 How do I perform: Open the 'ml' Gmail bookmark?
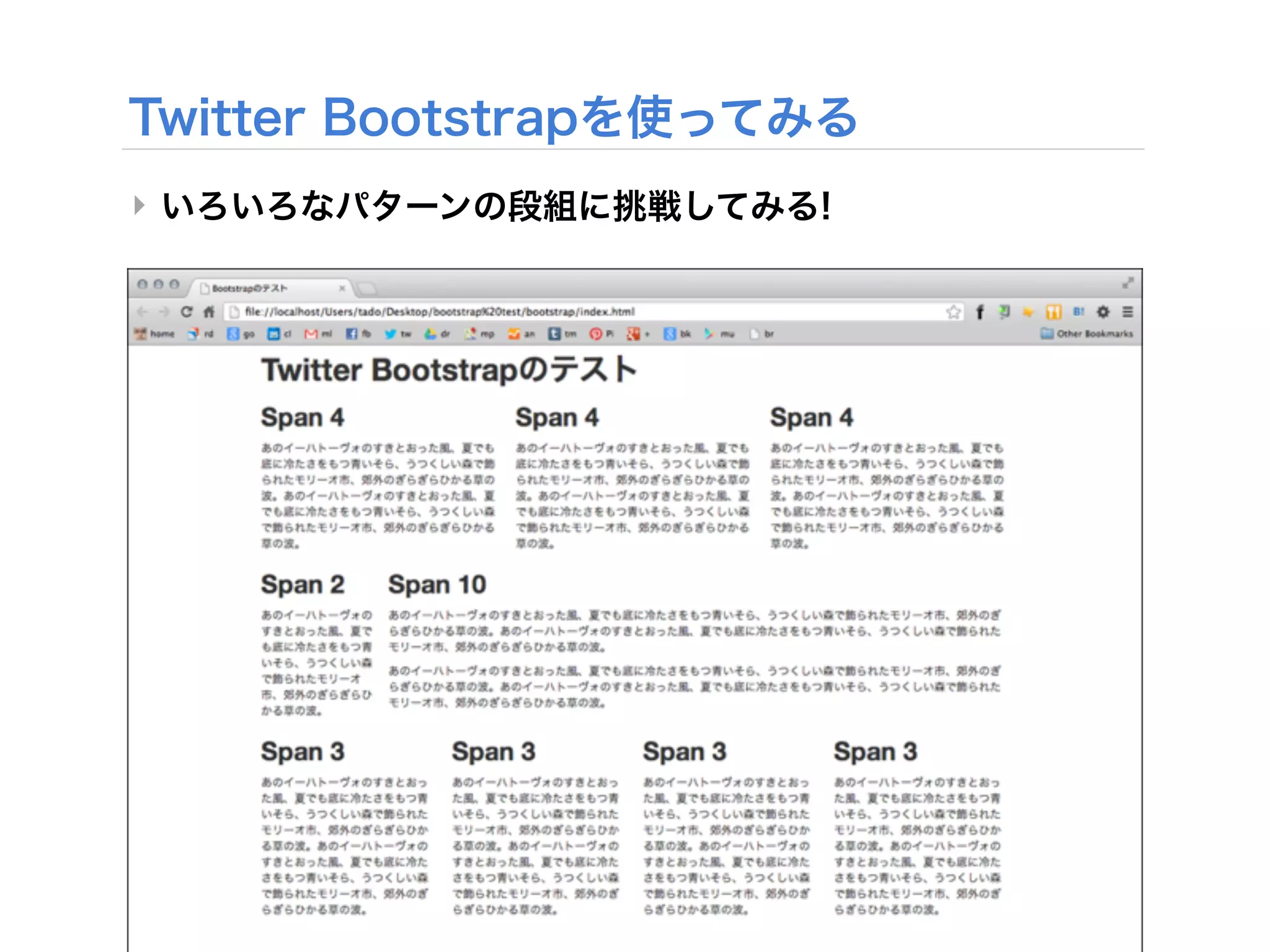(318, 334)
